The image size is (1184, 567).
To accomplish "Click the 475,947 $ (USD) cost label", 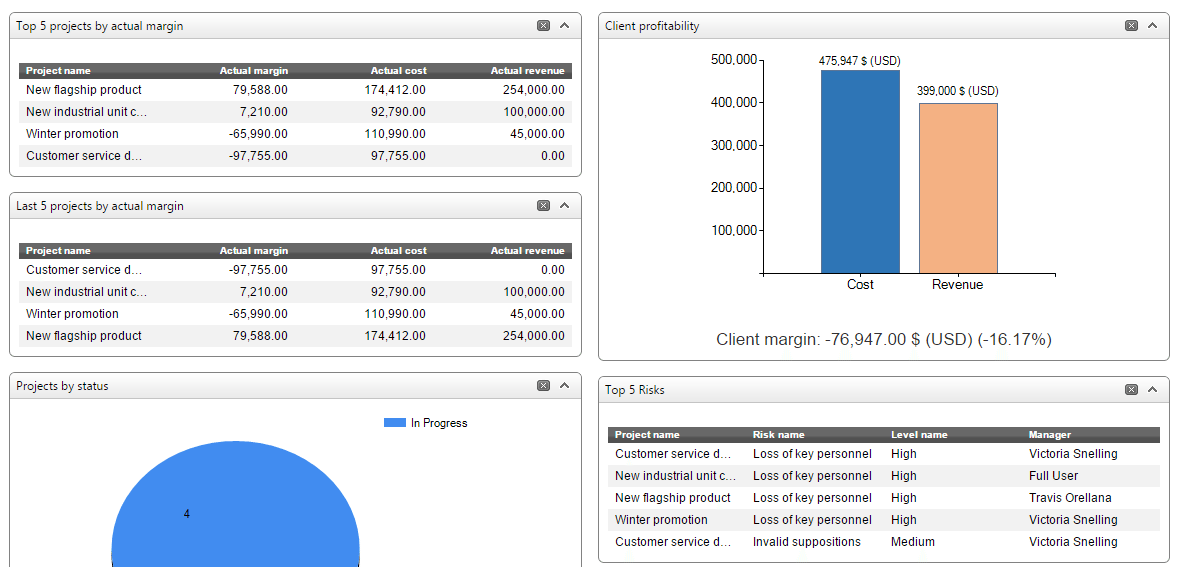I will click(860, 61).
